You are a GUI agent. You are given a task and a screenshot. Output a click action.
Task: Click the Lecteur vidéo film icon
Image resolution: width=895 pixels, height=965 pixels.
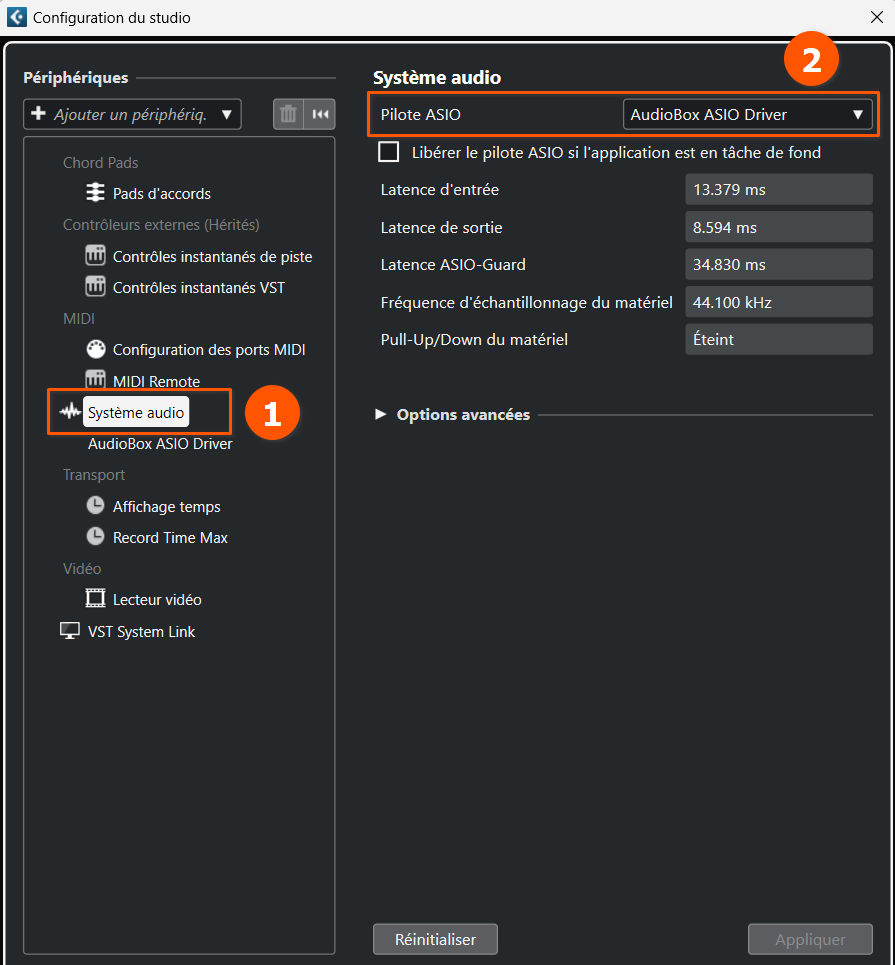[x=95, y=599]
